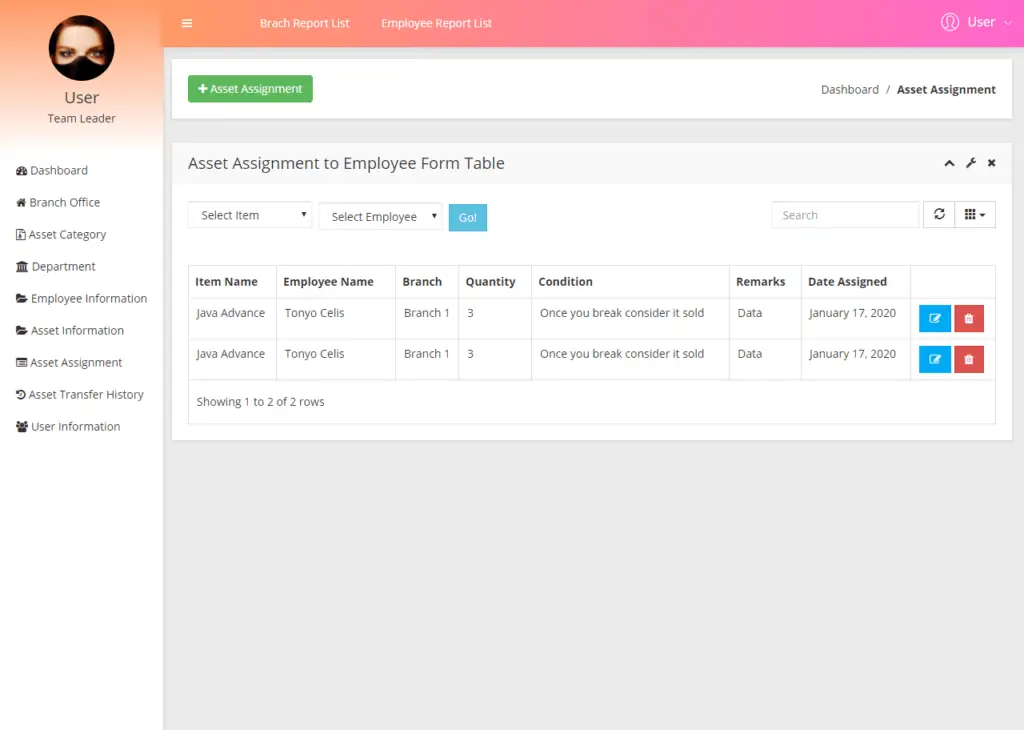Open Asset Category from the sidebar
This screenshot has width=1024, height=730.
coord(64,234)
